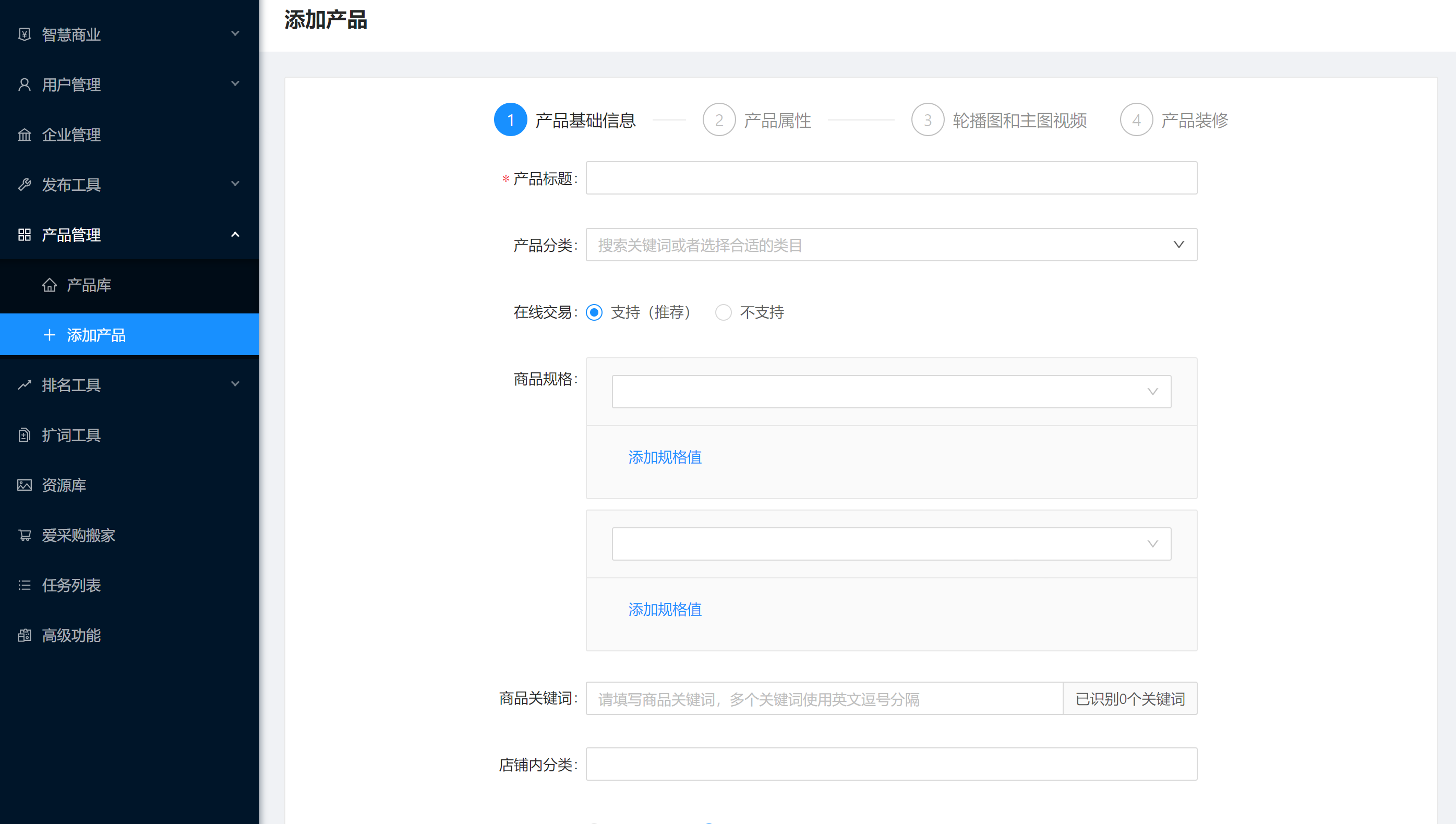Go to 产品库 submenu item
Viewport: 1456px width, 824px height.
coord(129,285)
